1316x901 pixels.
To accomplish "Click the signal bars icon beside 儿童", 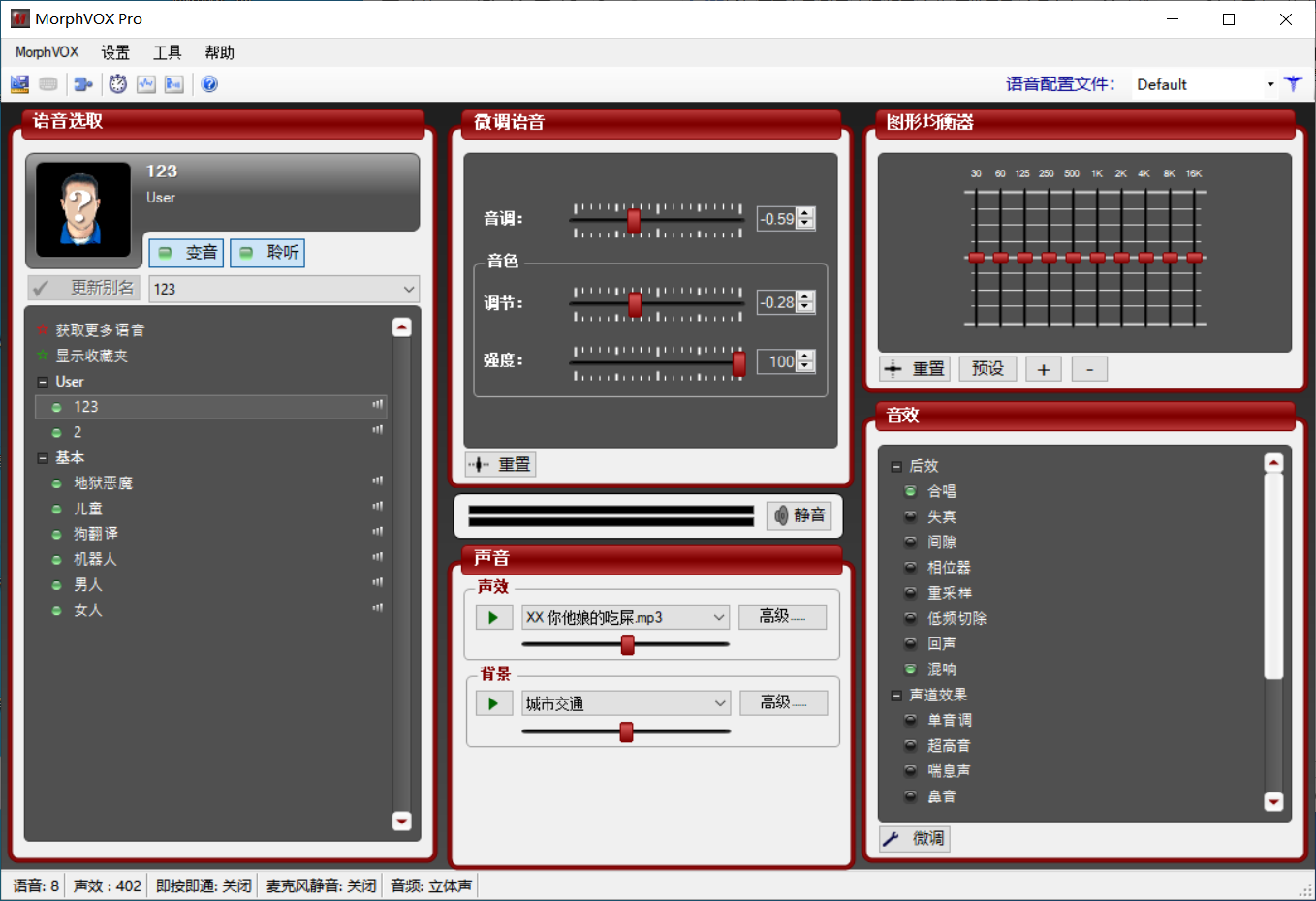I will [x=378, y=506].
